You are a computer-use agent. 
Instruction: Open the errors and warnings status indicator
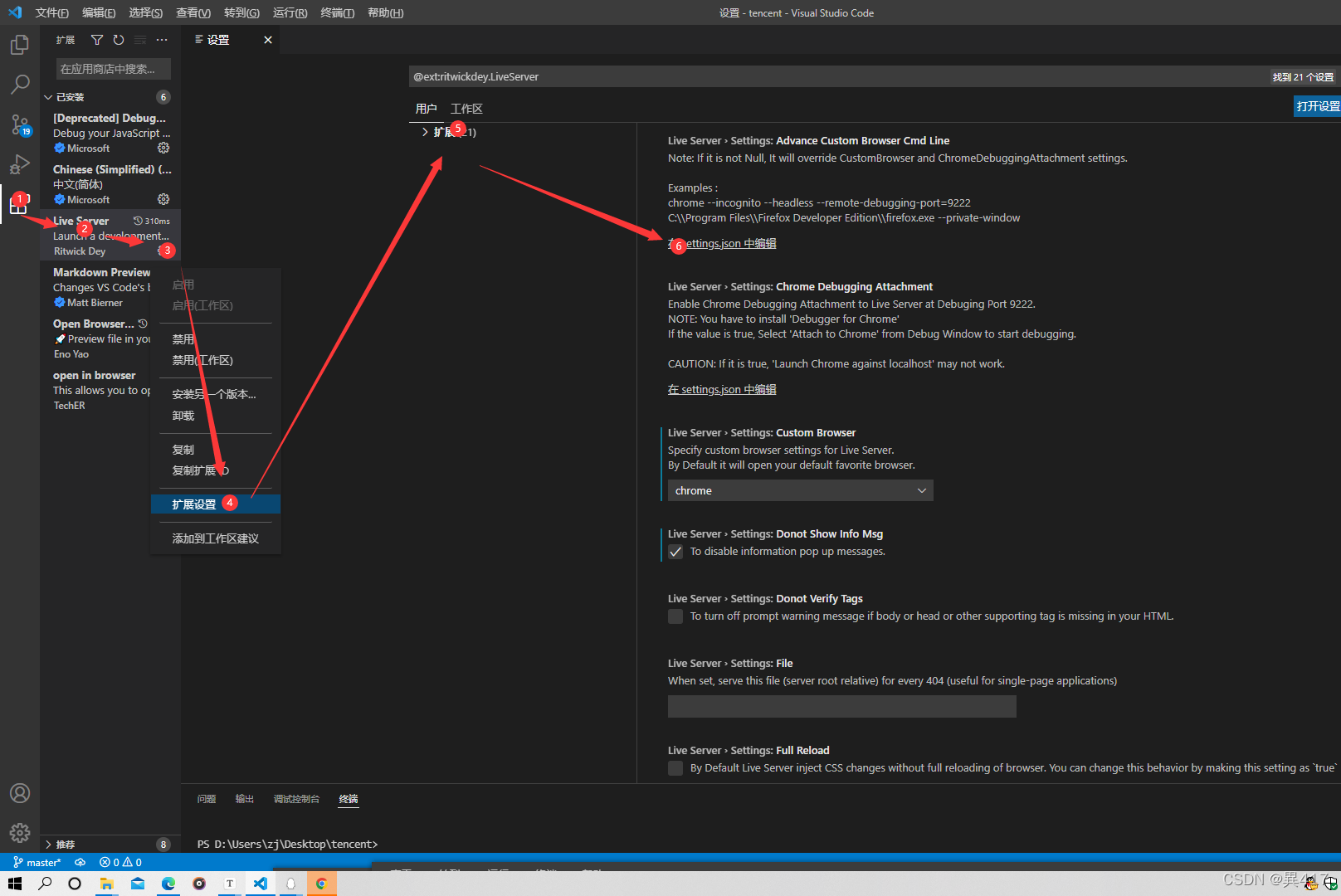click(120, 862)
